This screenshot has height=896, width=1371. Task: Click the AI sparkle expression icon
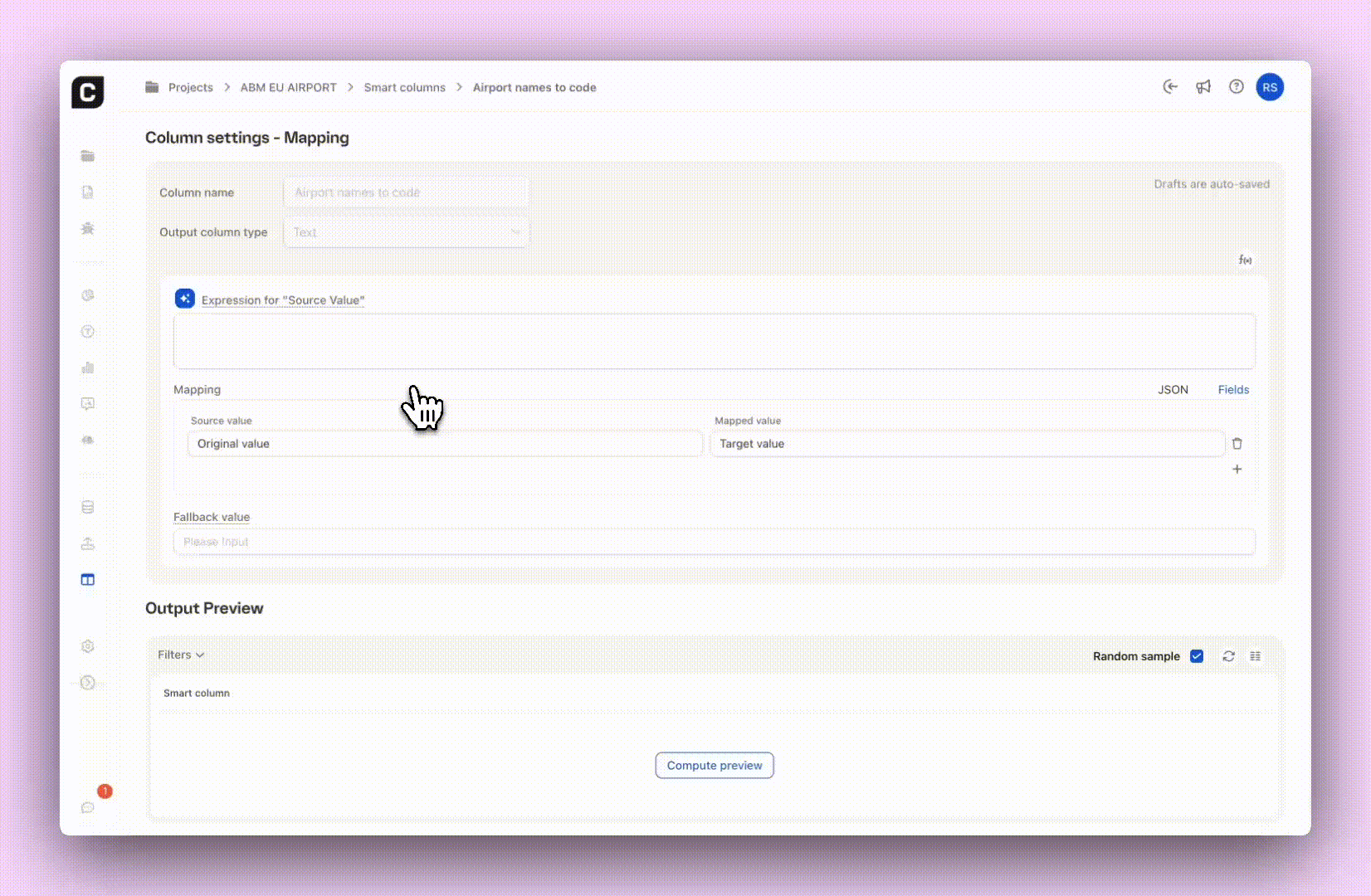[184, 299]
